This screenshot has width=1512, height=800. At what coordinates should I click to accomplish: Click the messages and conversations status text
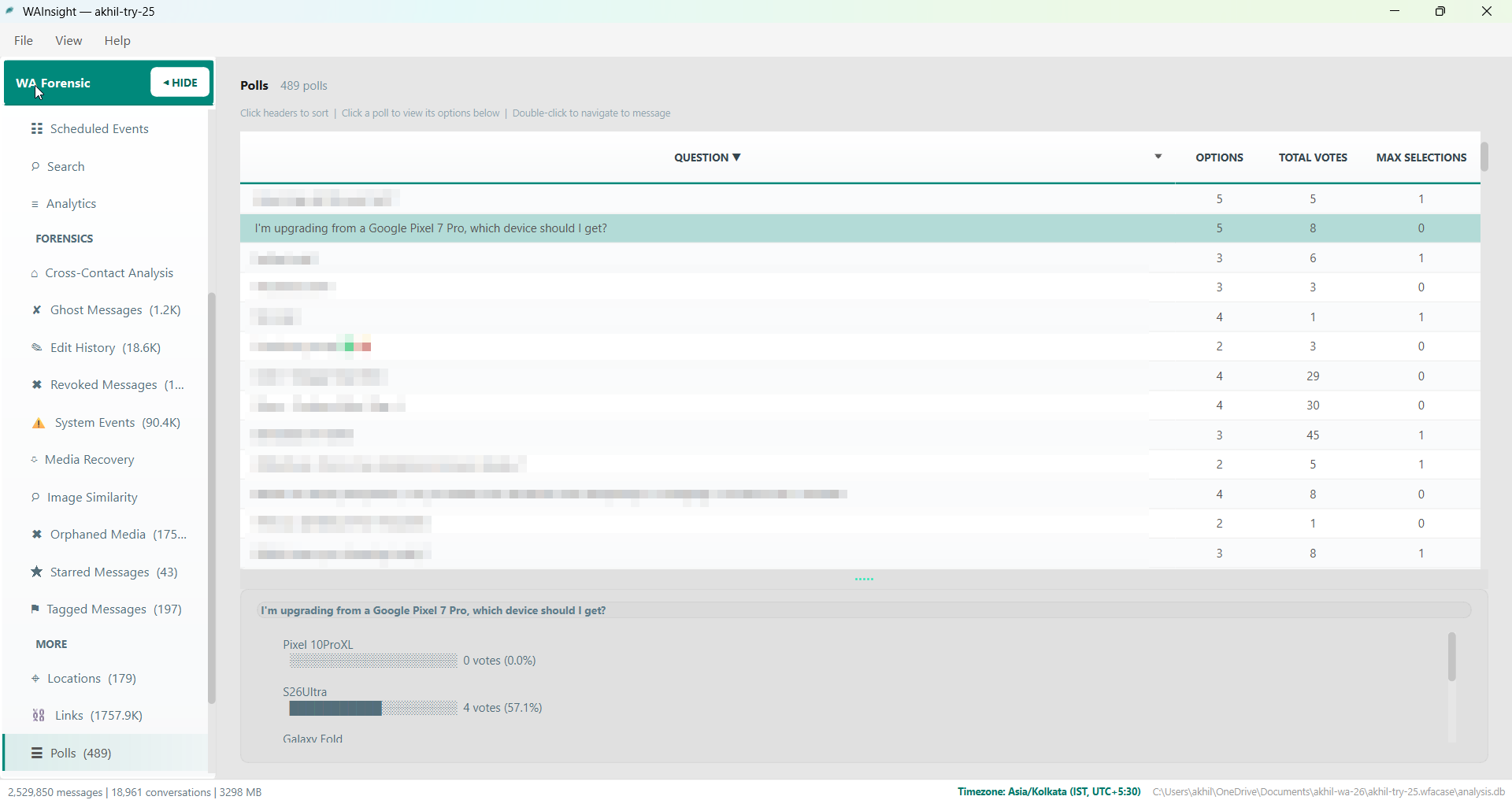(x=135, y=793)
